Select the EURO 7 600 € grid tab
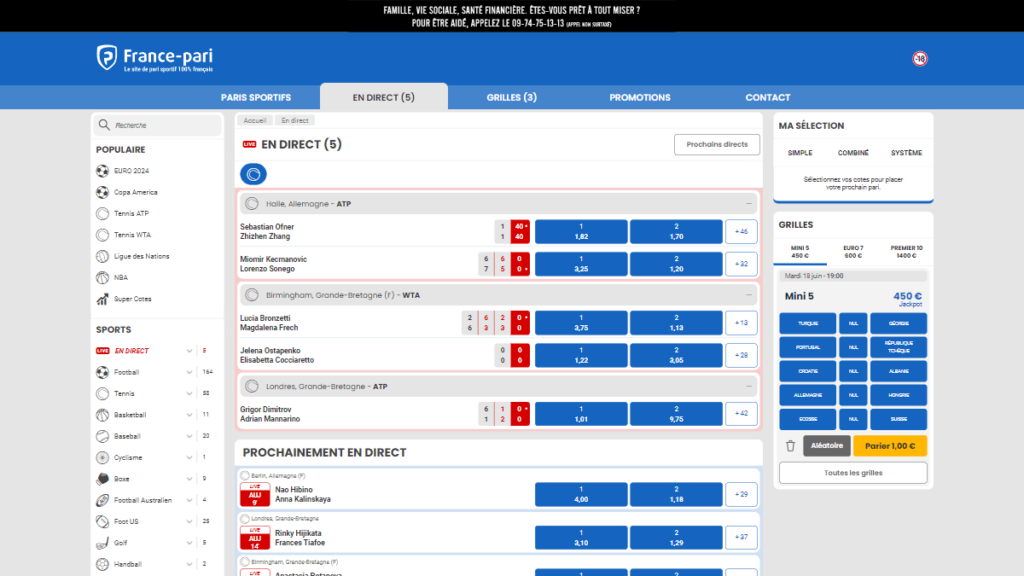 click(853, 252)
